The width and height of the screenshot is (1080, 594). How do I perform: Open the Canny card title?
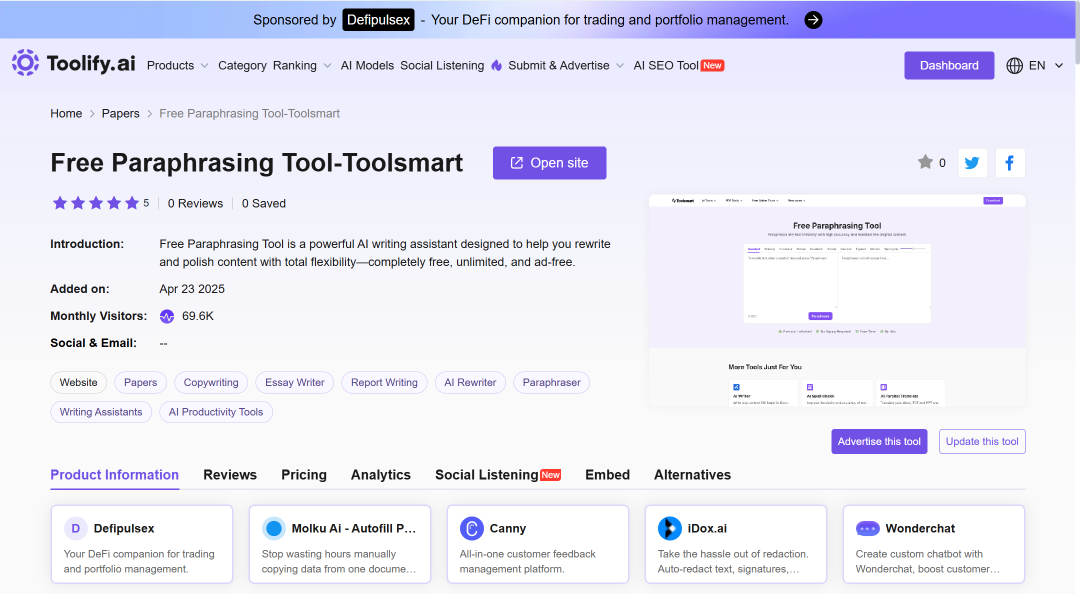tap(508, 529)
